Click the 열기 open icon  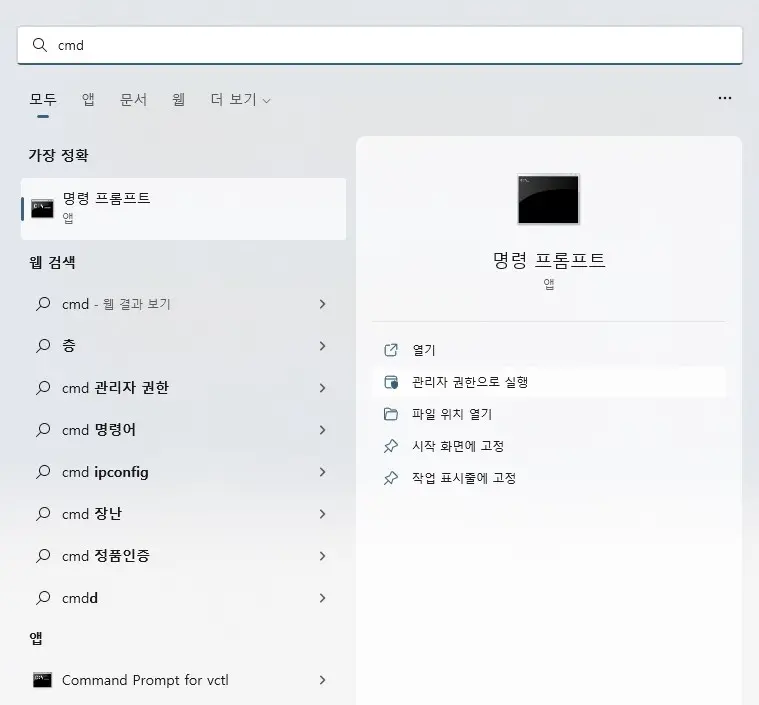click(391, 350)
